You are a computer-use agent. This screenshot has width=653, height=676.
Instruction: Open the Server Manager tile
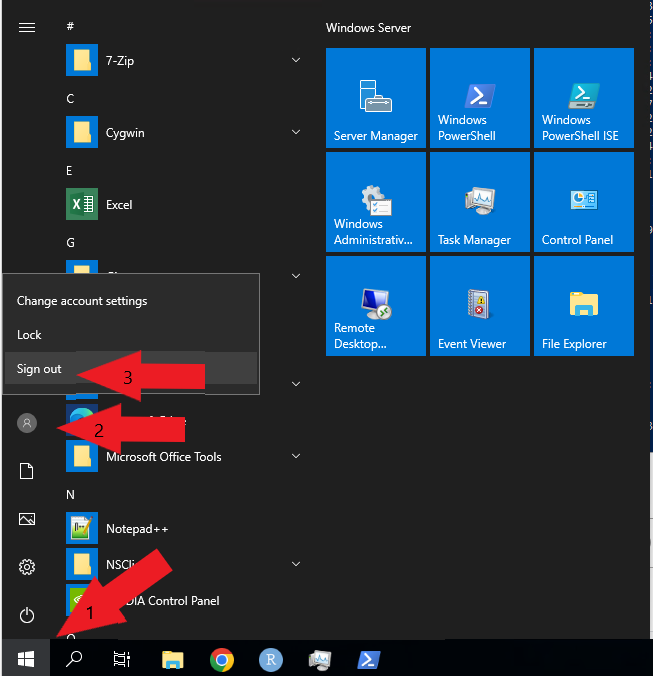click(375, 98)
